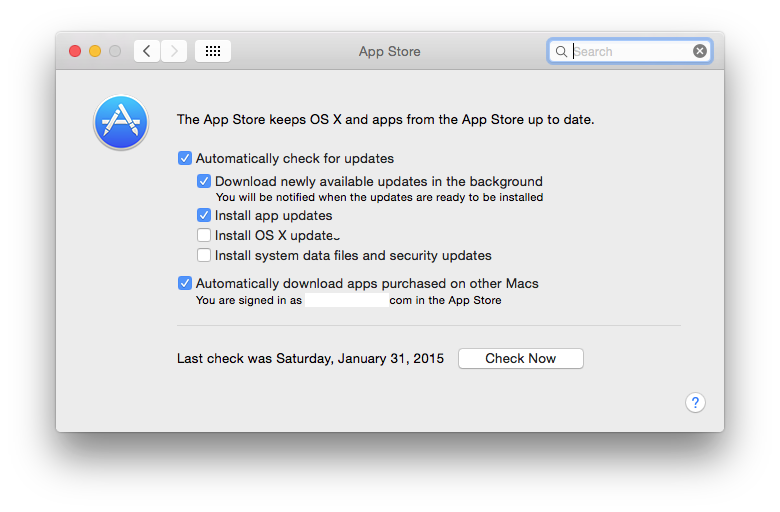The height and width of the screenshot is (512, 780).
Task: Click the App Store window title
Action: (x=390, y=52)
